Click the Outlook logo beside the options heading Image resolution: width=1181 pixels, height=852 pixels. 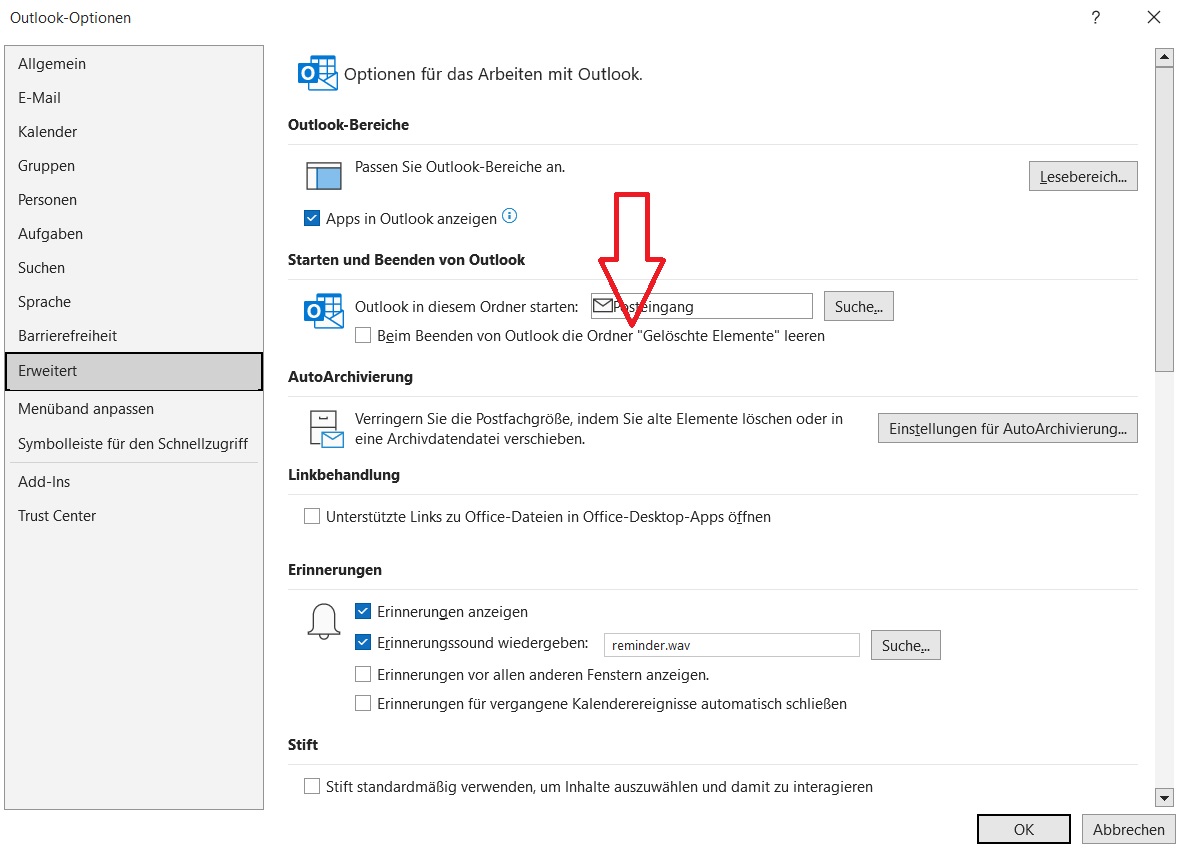317,73
